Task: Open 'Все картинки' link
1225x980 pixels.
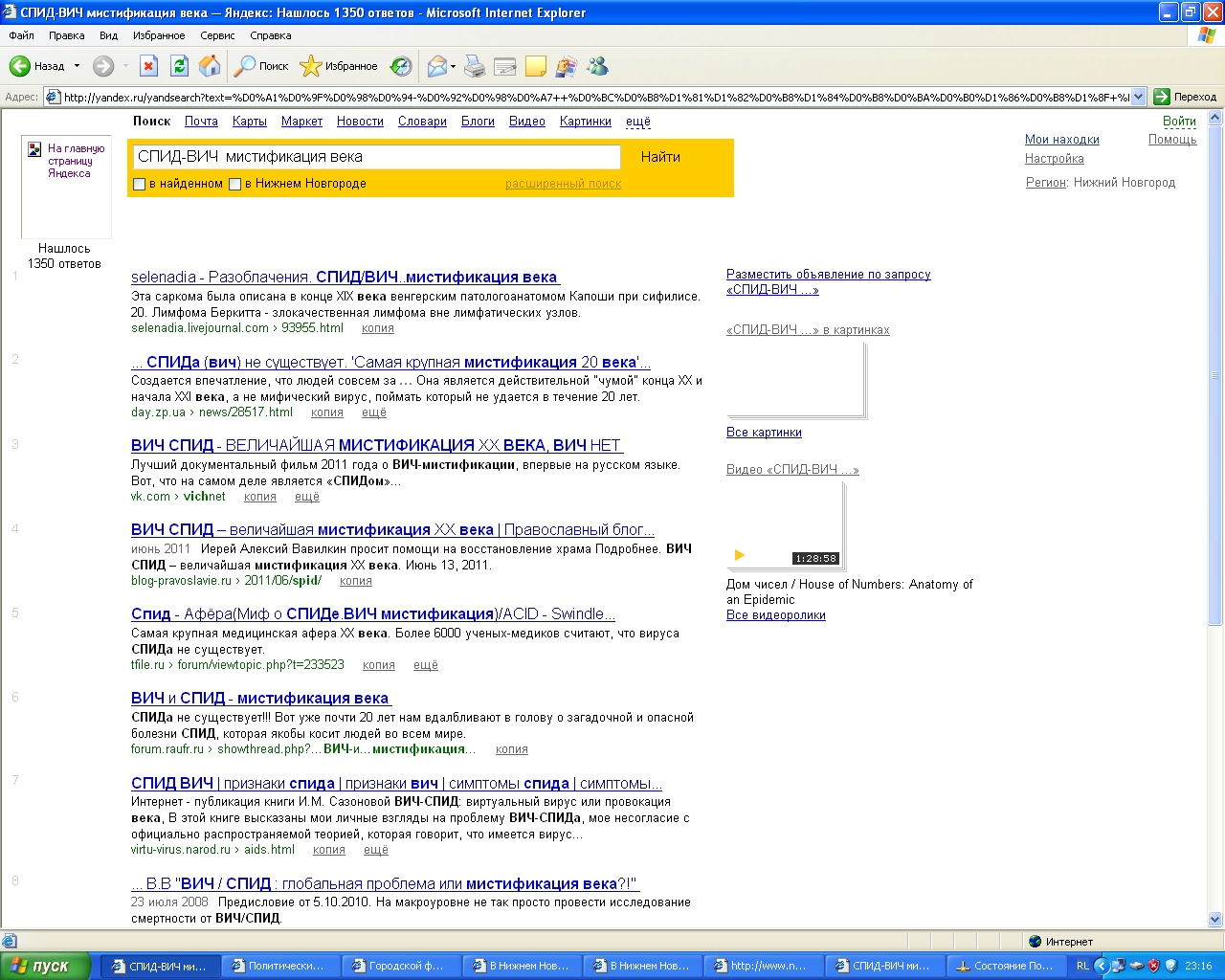Action: coord(764,433)
